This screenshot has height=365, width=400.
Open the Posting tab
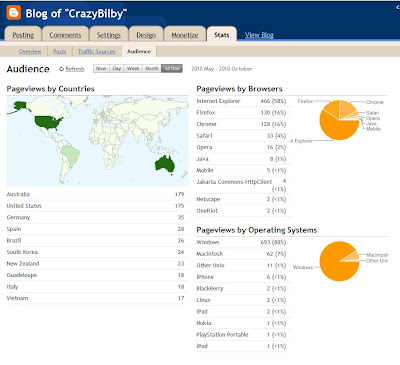(x=23, y=35)
